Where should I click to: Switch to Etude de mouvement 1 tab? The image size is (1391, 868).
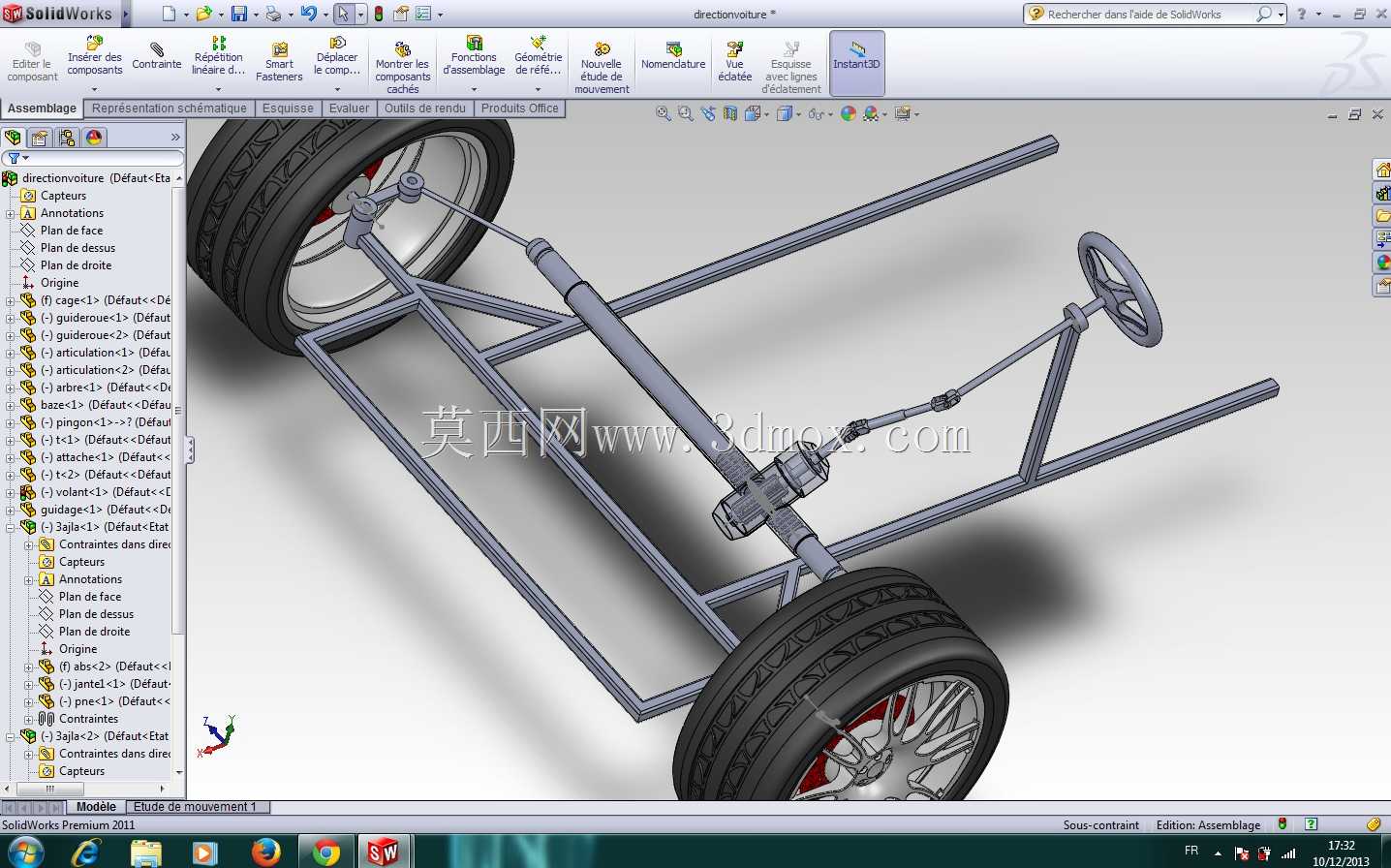pyautogui.click(x=196, y=807)
